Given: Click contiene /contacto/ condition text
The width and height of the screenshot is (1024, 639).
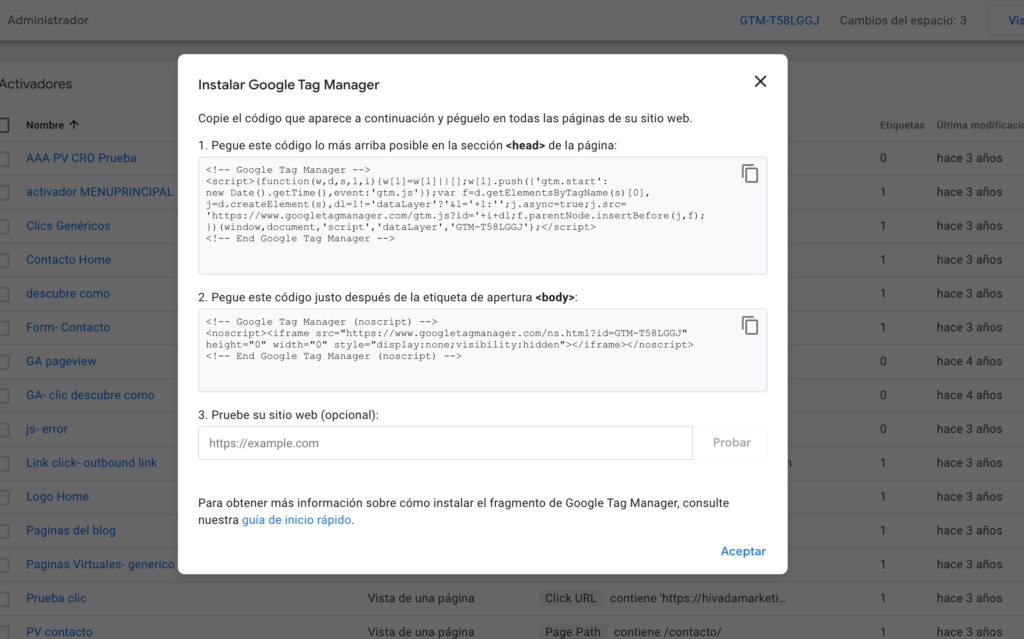Looking at the screenshot, I should point(667,632).
